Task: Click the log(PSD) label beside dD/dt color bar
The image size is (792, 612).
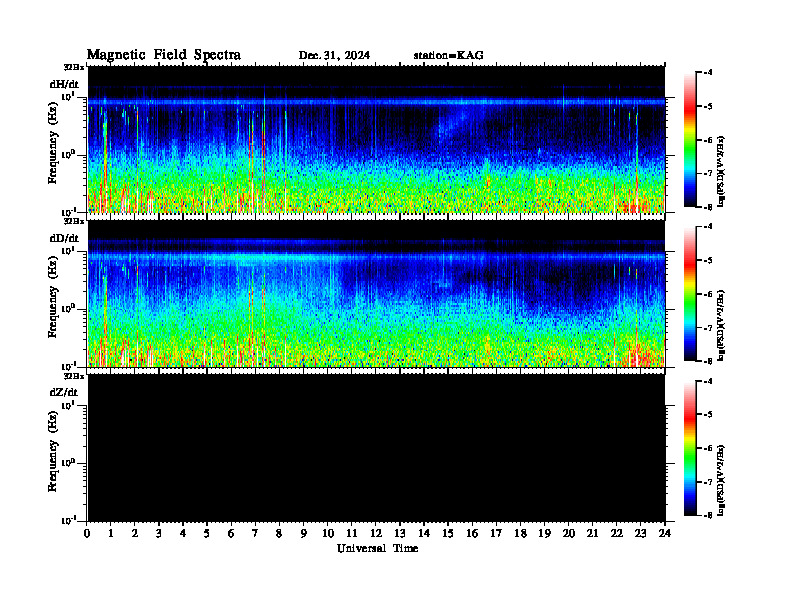Action: click(x=721, y=326)
